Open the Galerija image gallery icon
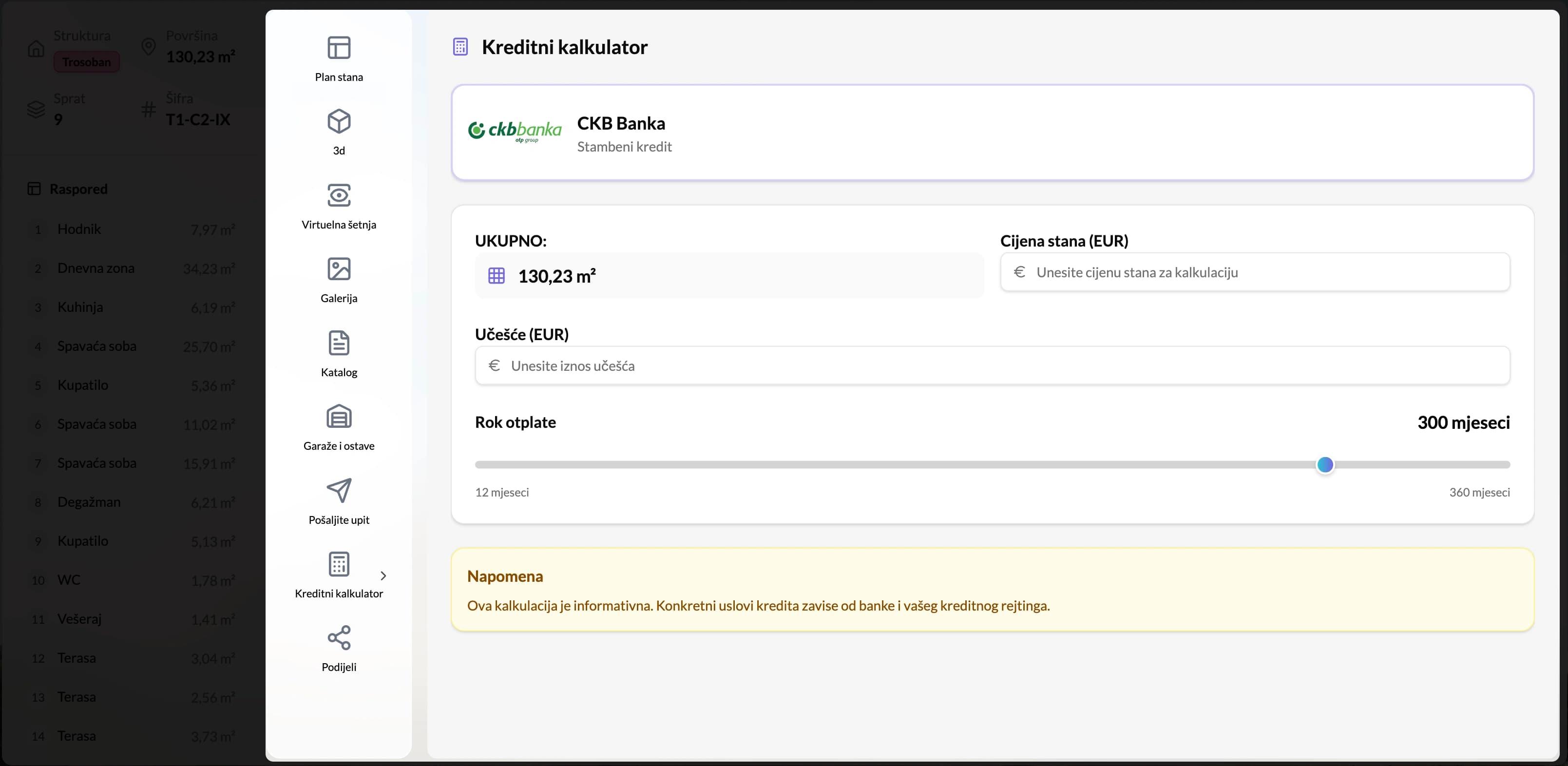 pyautogui.click(x=339, y=268)
